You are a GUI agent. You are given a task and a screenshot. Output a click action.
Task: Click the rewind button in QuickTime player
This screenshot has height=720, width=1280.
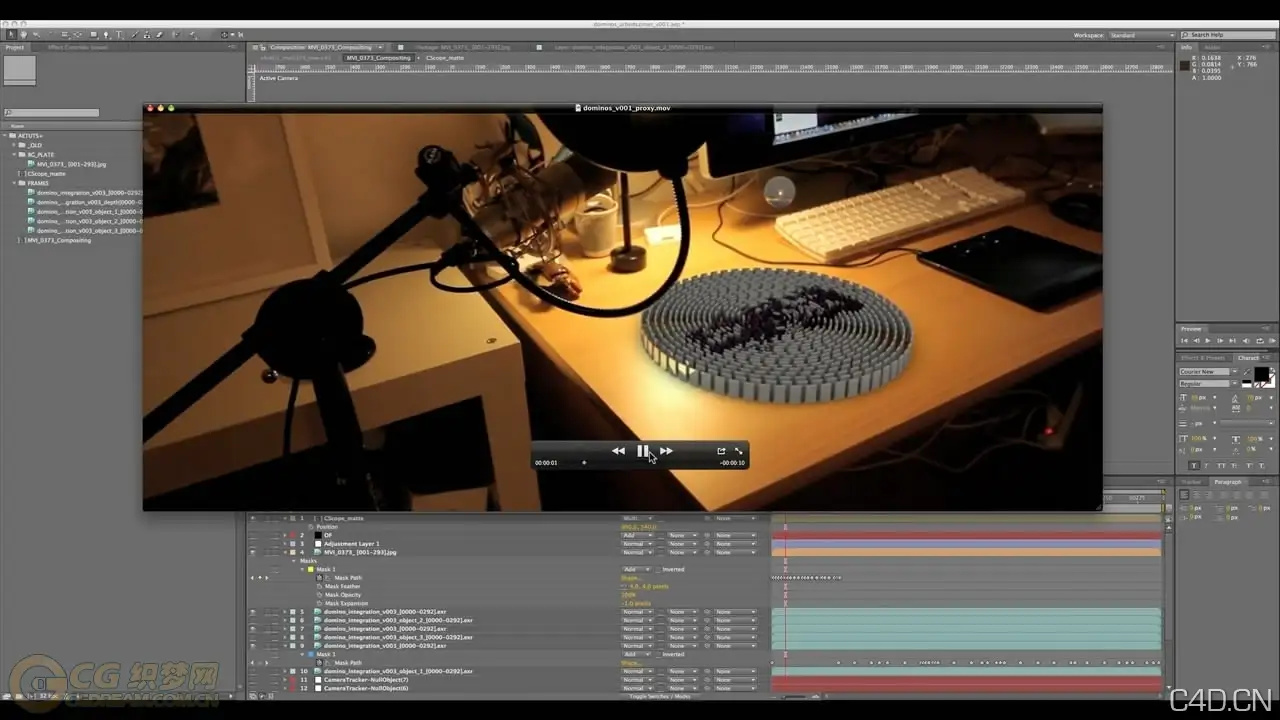(x=618, y=451)
